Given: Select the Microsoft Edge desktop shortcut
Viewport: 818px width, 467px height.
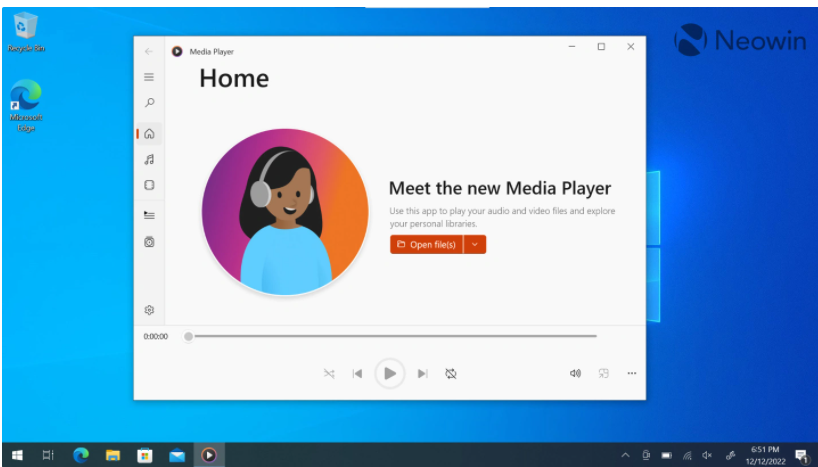Looking at the screenshot, I should point(26,105).
